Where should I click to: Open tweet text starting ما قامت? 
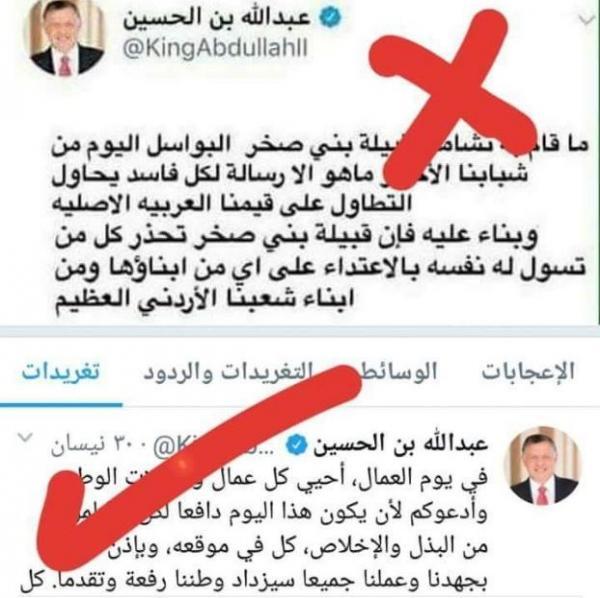click(x=320, y=225)
